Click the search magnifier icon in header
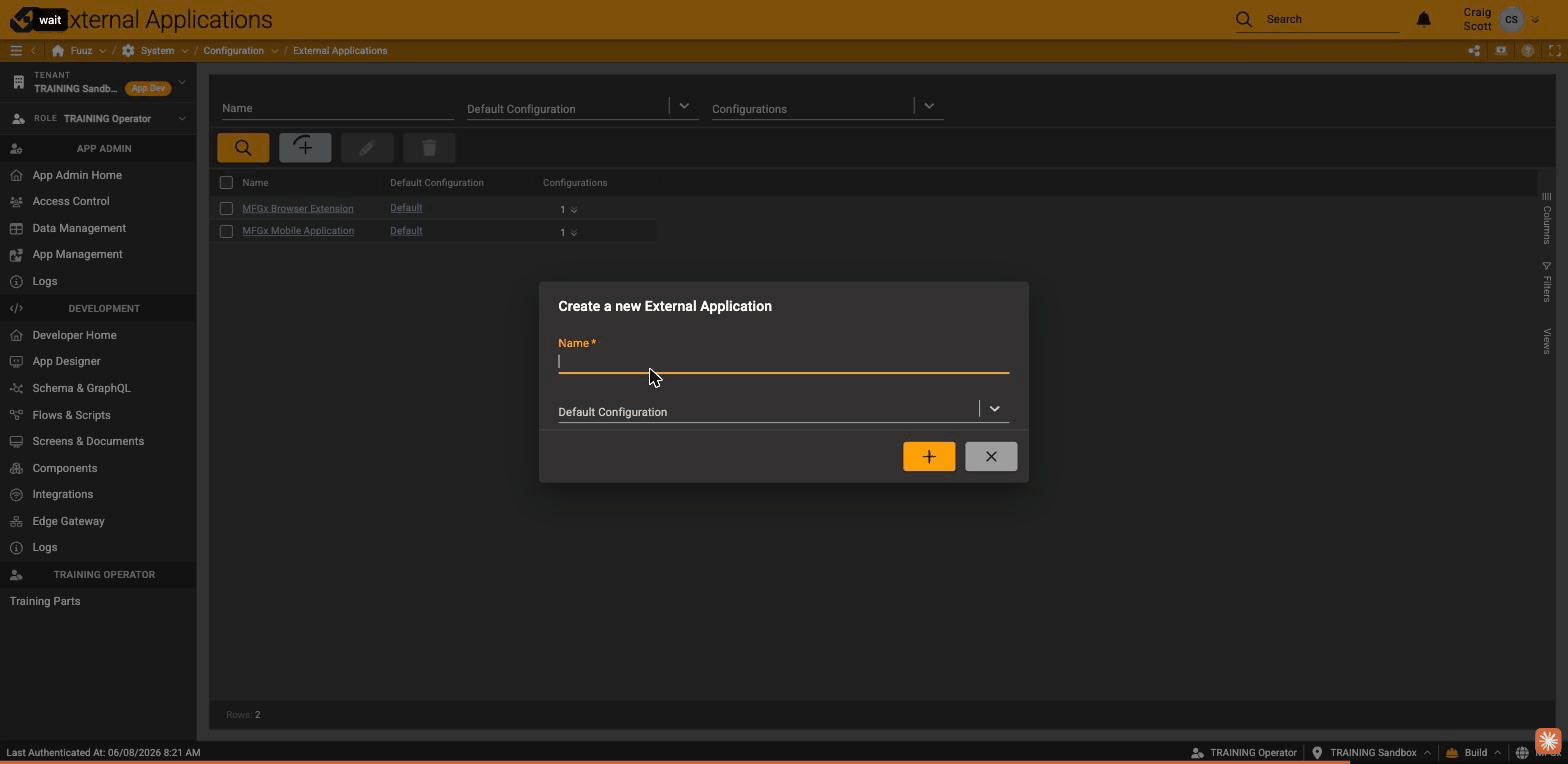This screenshot has height=764, width=1568. [x=1243, y=19]
